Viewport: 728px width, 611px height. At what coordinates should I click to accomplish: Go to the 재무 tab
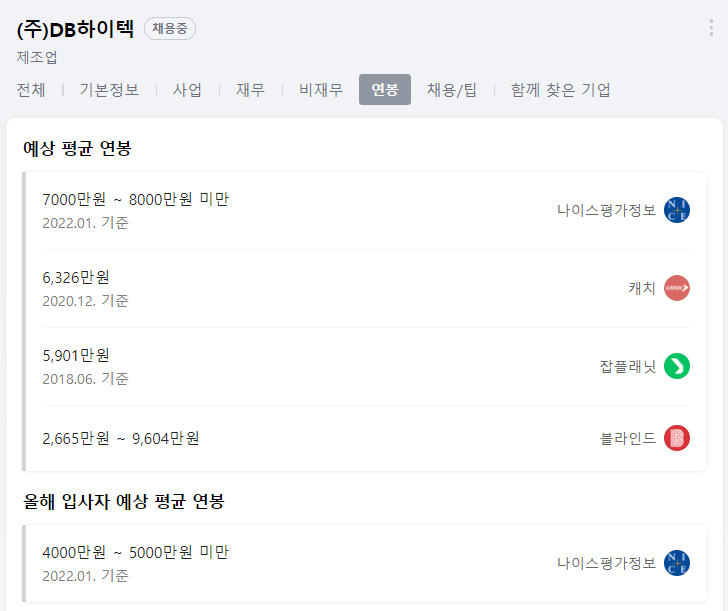coord(250,90)
